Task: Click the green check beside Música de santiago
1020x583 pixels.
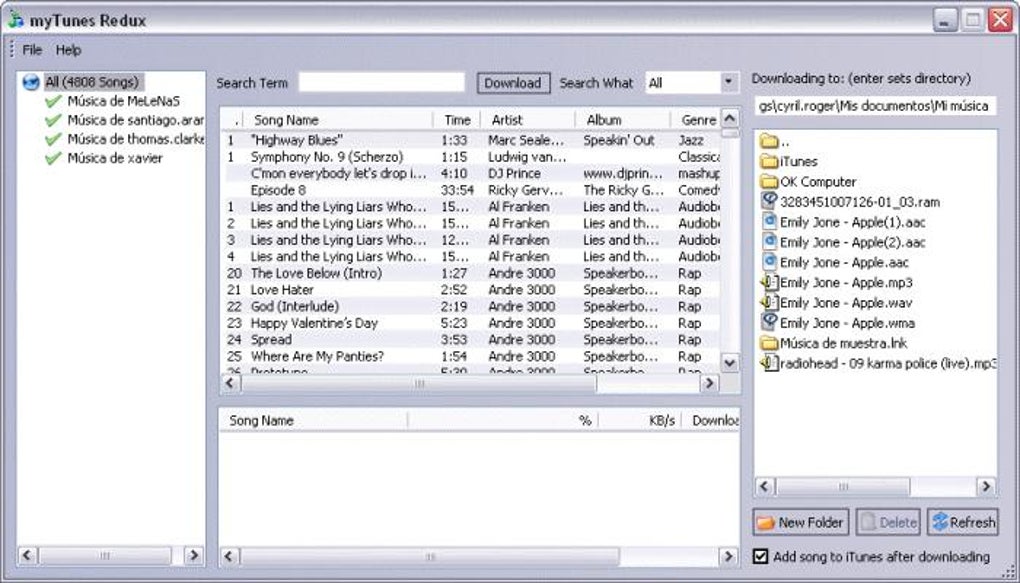Action: pos(53,120)
